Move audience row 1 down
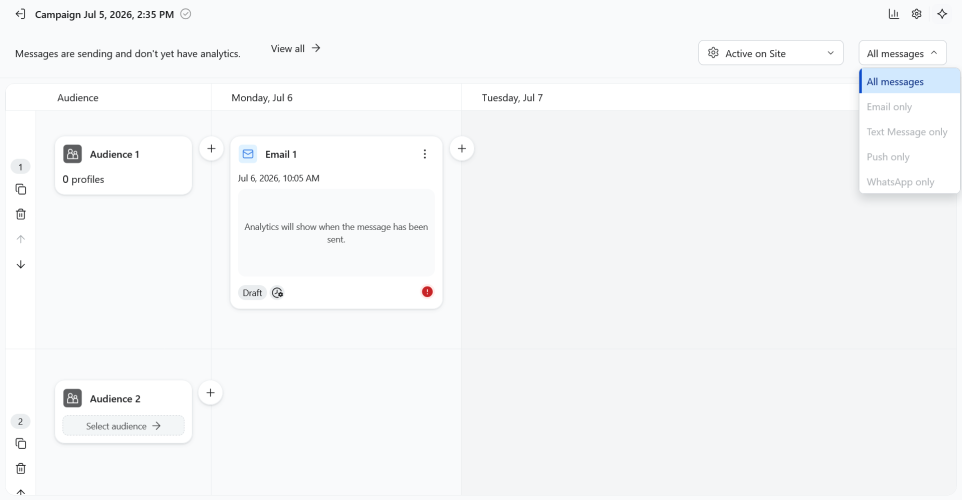This screenshot has width=962, height=500. pyautogui.click(x=20, y=264)
